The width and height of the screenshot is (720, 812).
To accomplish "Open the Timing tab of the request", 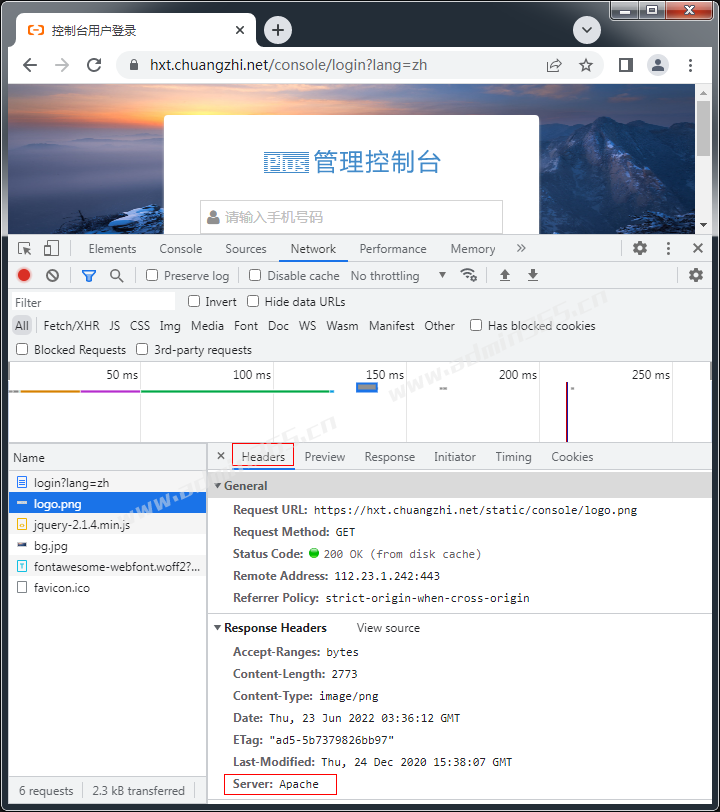I will 513,457.
